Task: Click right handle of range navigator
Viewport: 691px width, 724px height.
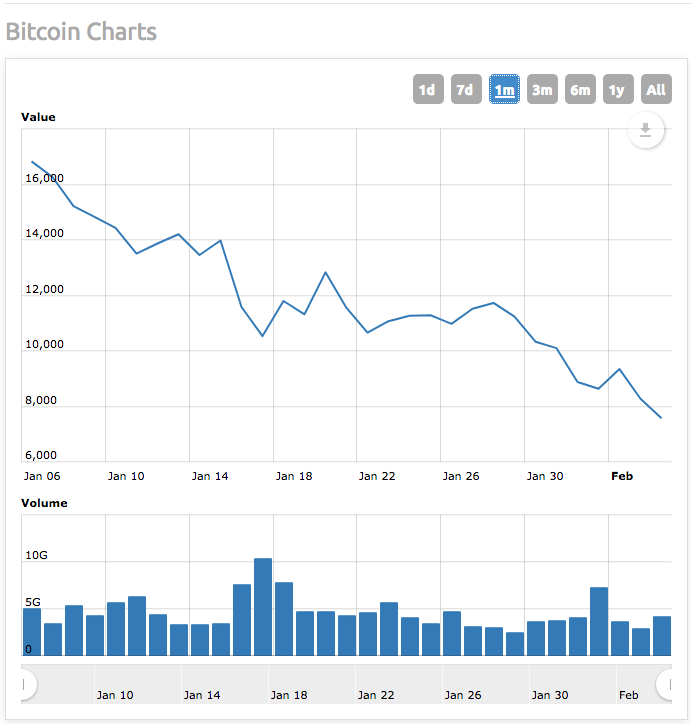Action: tap(667, 684)
